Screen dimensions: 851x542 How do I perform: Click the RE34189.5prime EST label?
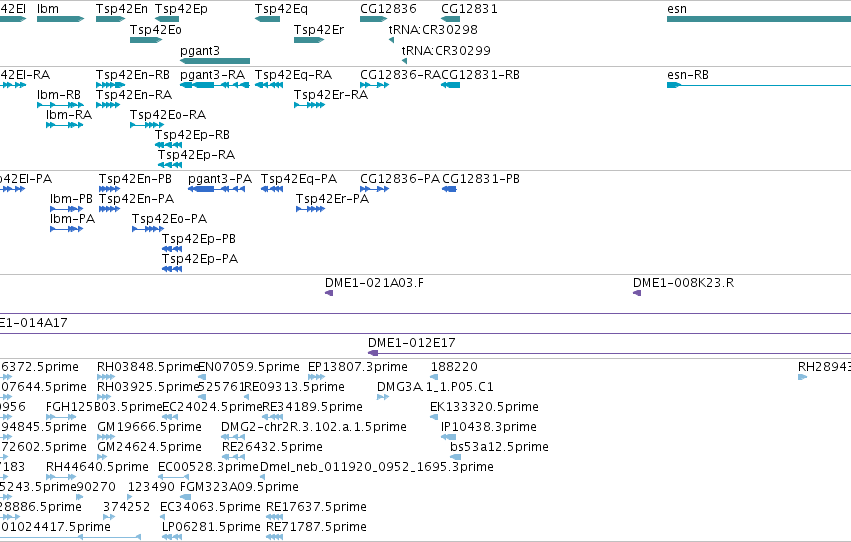tap(312, 407)
